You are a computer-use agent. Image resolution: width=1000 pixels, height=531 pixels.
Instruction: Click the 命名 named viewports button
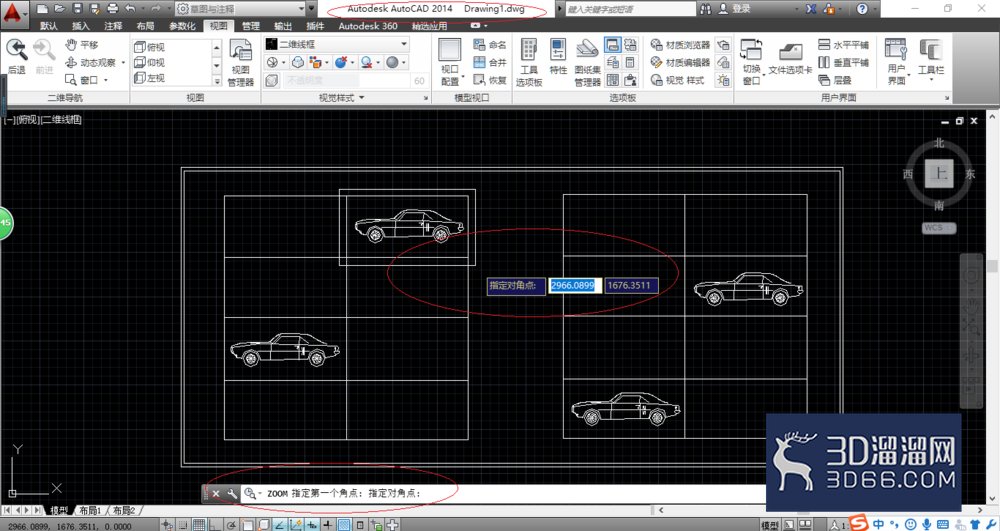tap(490, 45)
